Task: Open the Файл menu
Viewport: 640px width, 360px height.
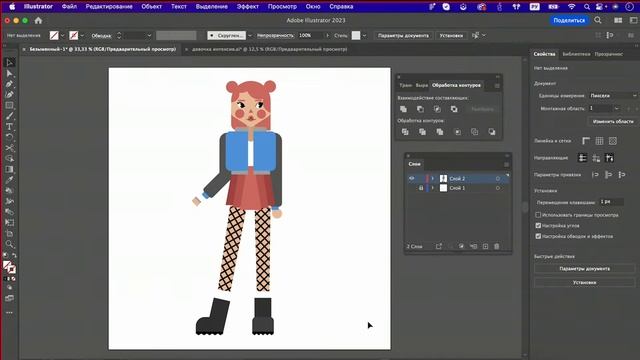Action: (x=69, y=7)
